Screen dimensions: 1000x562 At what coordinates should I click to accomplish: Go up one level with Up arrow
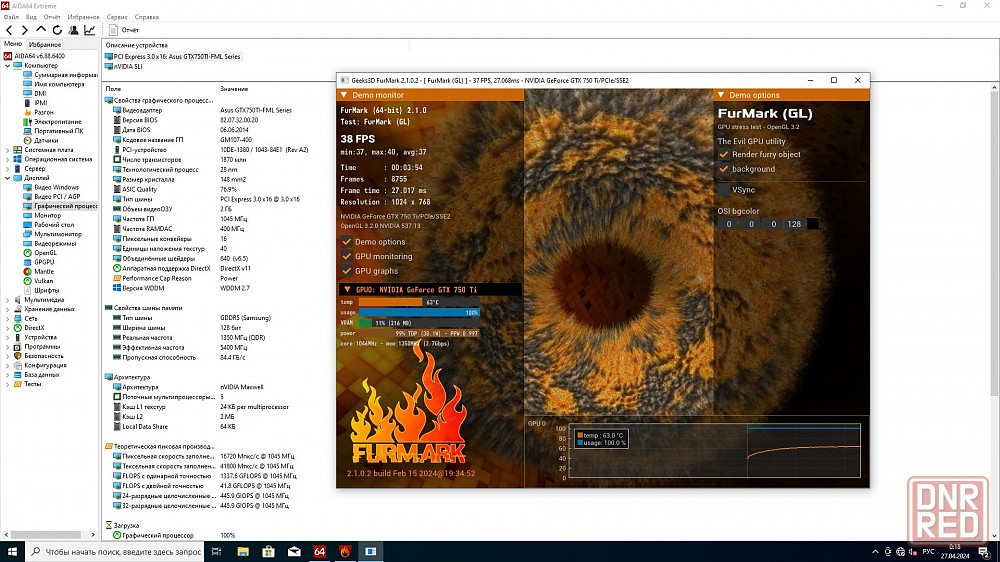click(41, 29)
